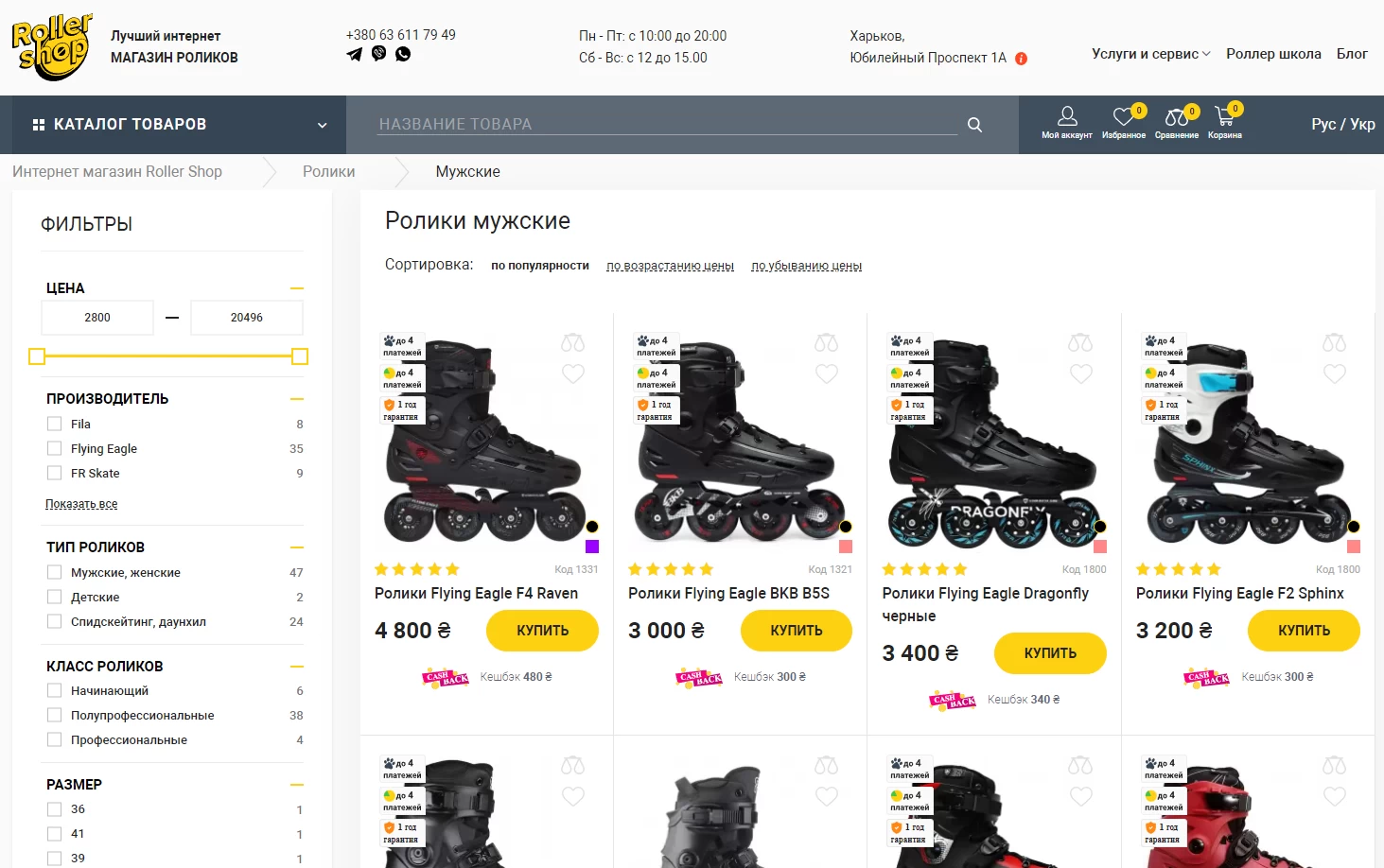This screenshot has height=868, width=1384.
Task: Add Flying Eagle BKB B5S to favorites
Action: coord(827,373)
